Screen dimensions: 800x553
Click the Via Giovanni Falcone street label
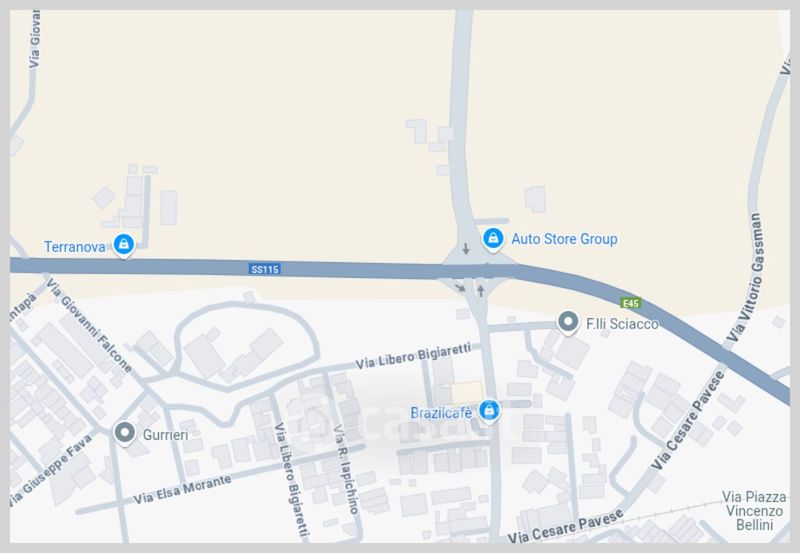click(89, 326)
